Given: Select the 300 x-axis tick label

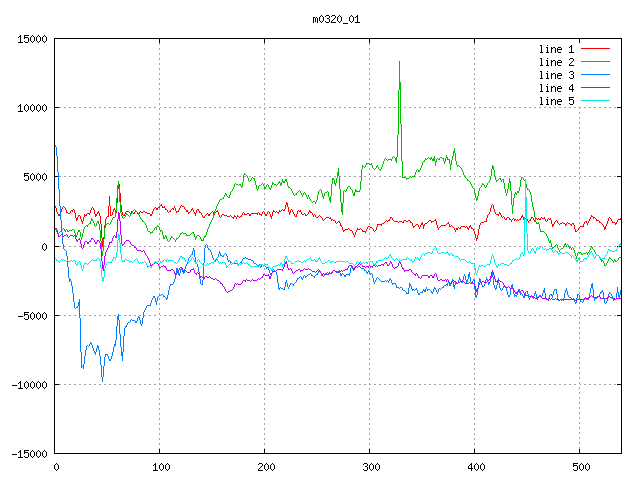Looking at the screenshot, I should [x=370, y=467].
